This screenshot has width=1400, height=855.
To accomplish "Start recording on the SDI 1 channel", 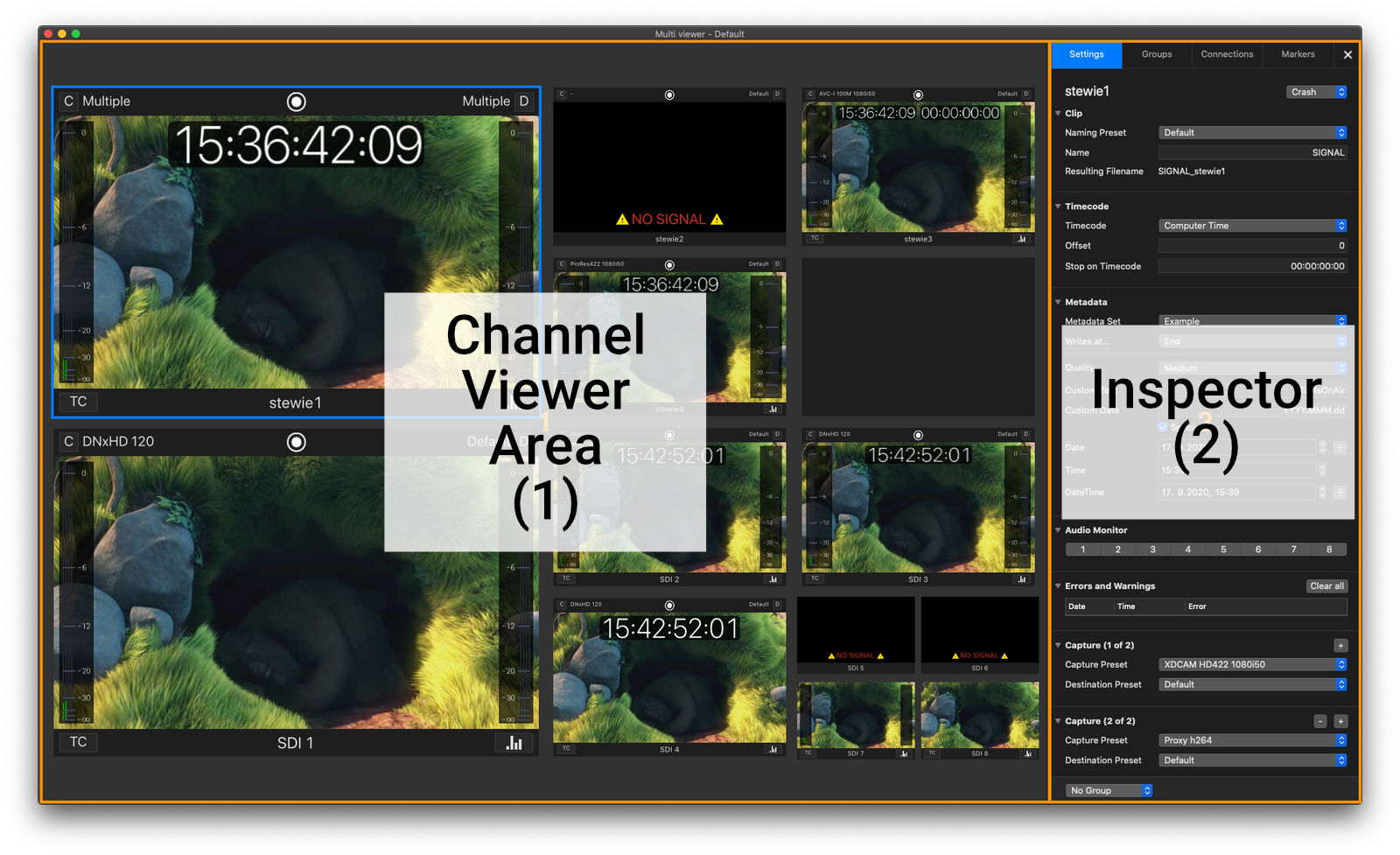I will [x=297, y=442].
